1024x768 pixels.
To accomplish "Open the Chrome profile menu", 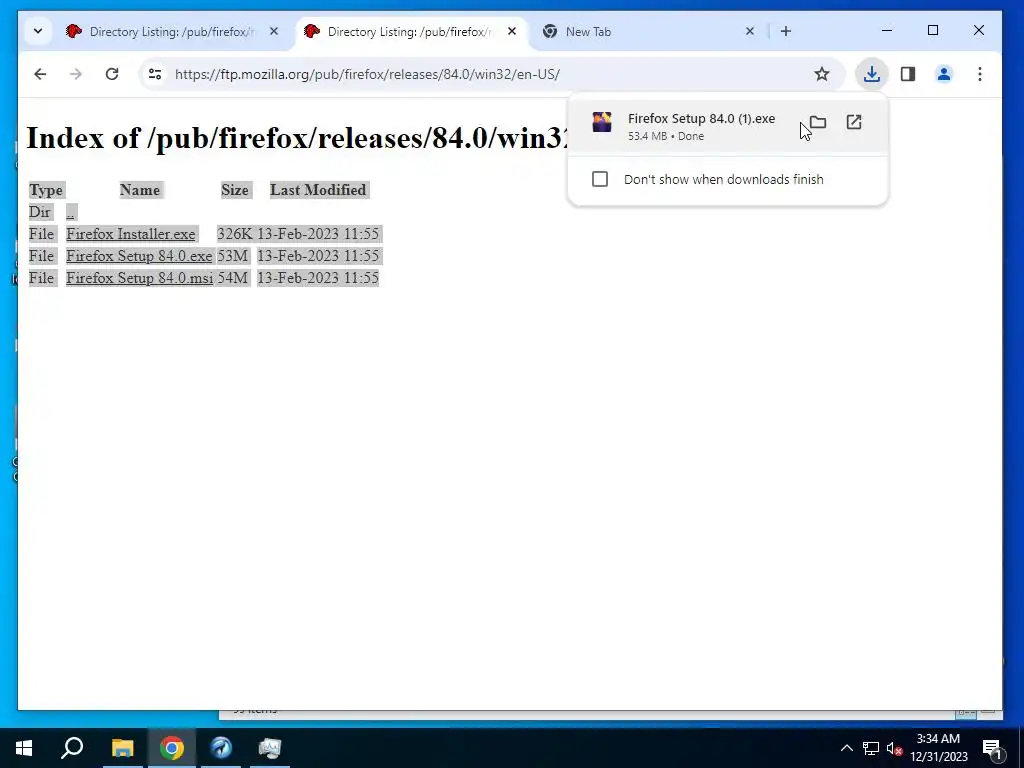I will click(x=944, y=74).
